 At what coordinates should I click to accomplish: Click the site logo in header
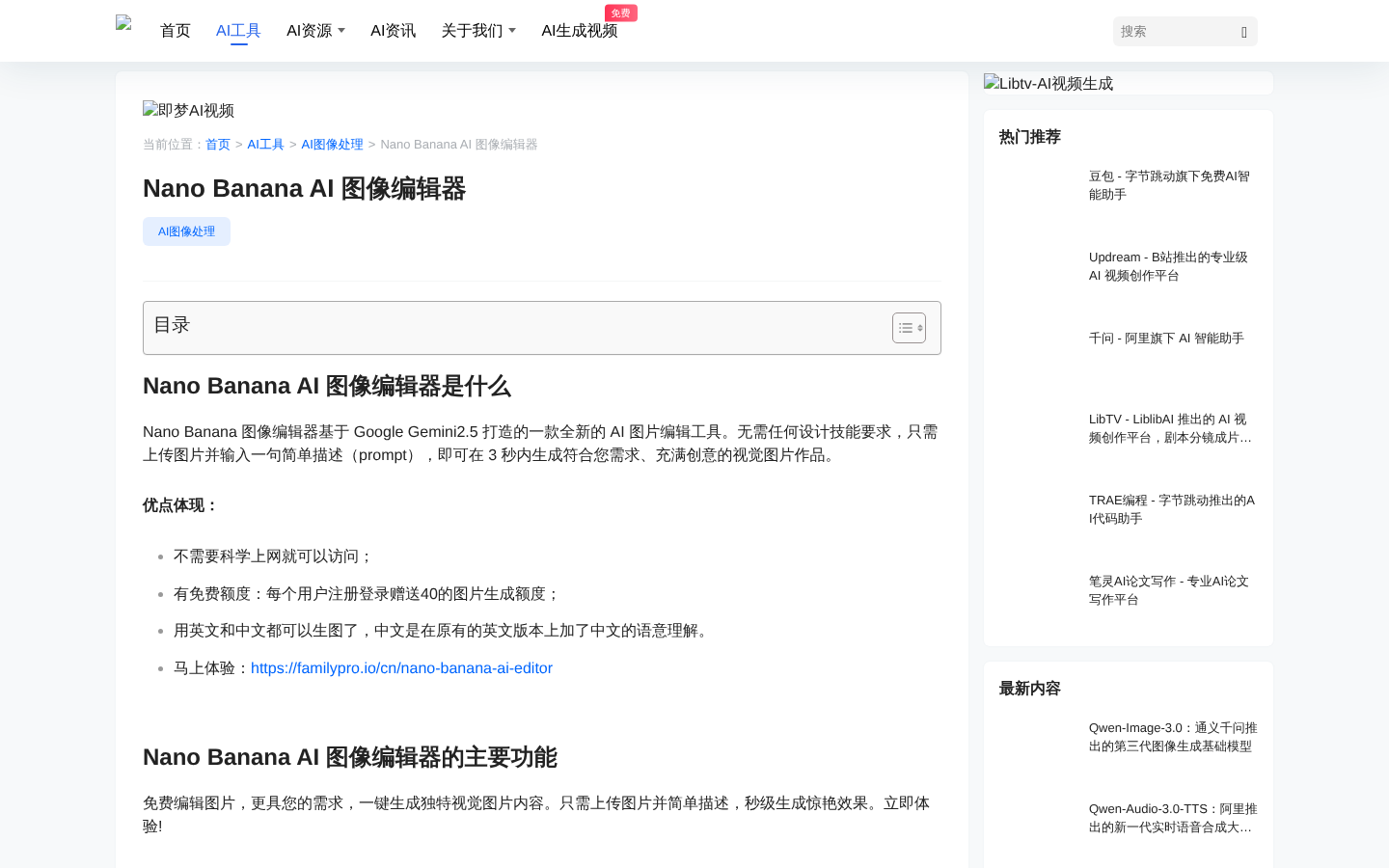123,23
